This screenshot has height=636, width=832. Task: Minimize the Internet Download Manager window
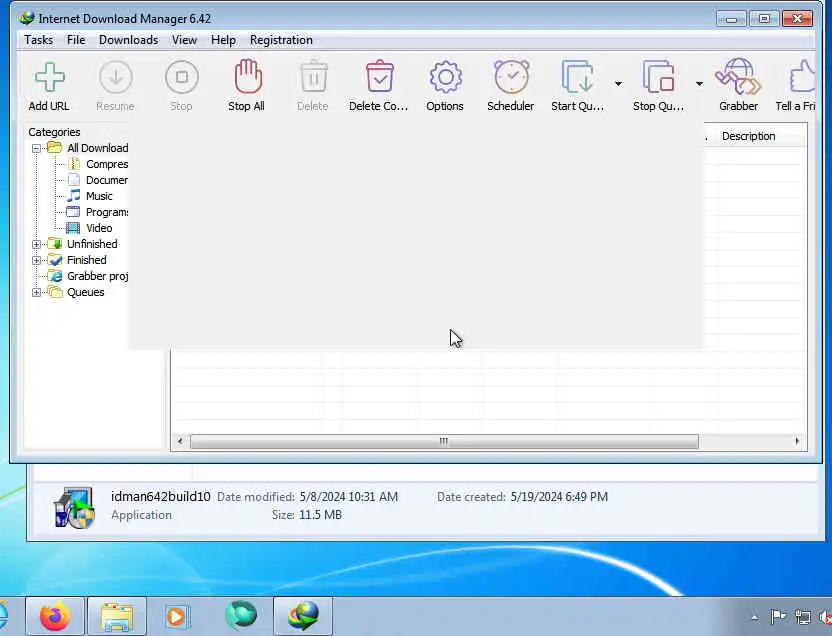click(731, 19)
